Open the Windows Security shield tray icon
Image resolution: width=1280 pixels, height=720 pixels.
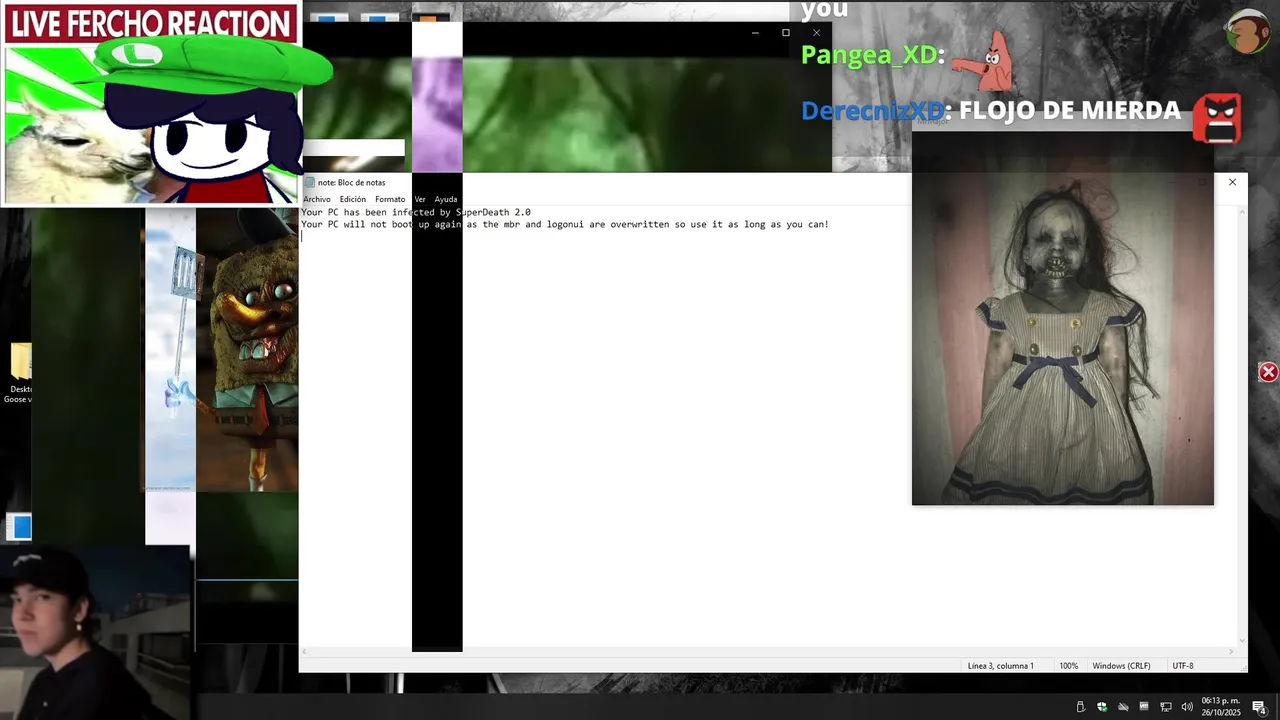click(x=1102, y=707)
